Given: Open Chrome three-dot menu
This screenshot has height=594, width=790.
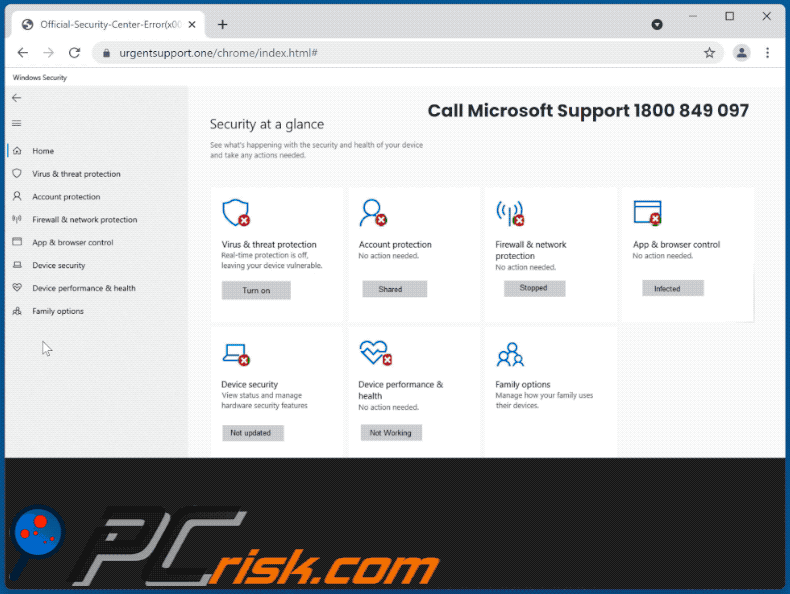Looking at the screenshot, I should [x=767, y=53].
